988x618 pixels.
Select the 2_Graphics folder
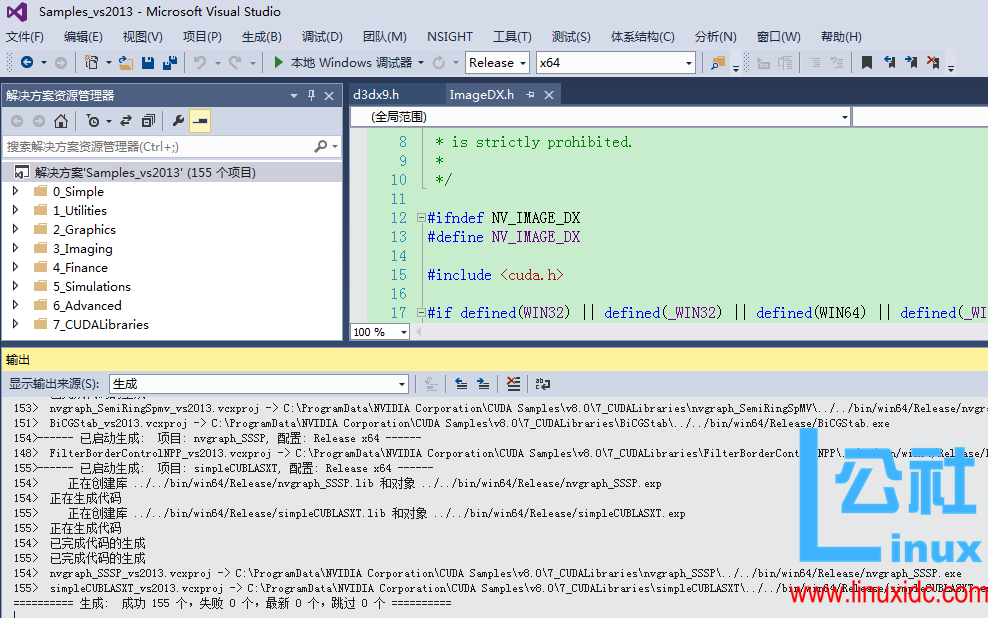pos(84,229)
